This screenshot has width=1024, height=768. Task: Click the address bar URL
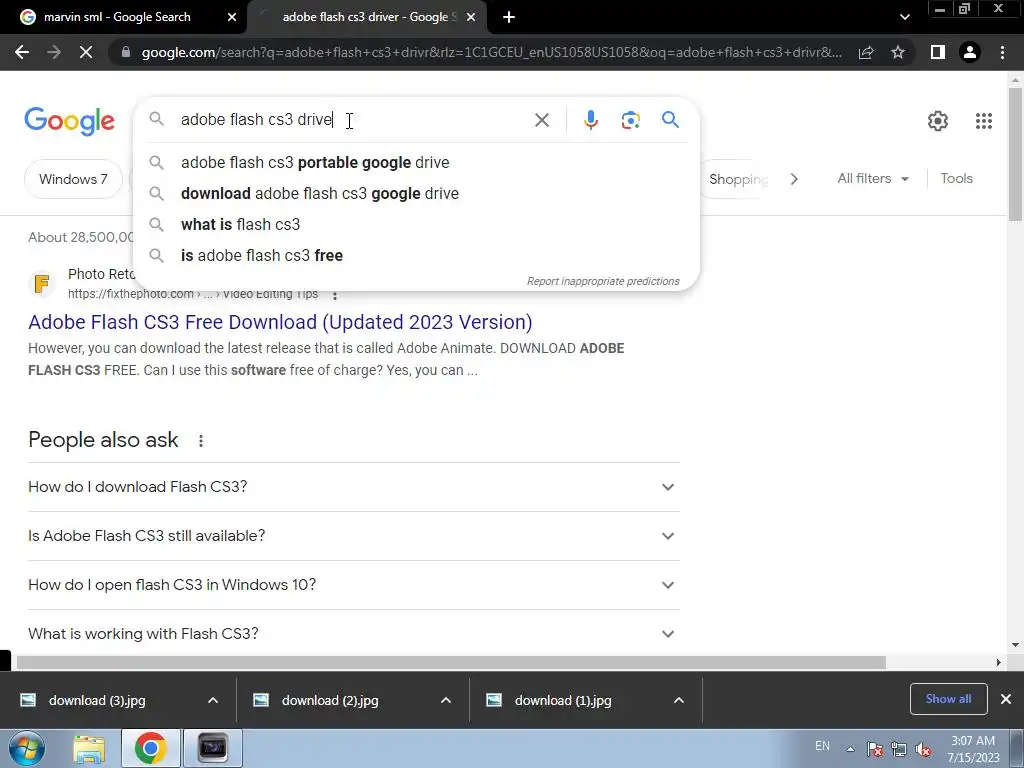point(491,52)
